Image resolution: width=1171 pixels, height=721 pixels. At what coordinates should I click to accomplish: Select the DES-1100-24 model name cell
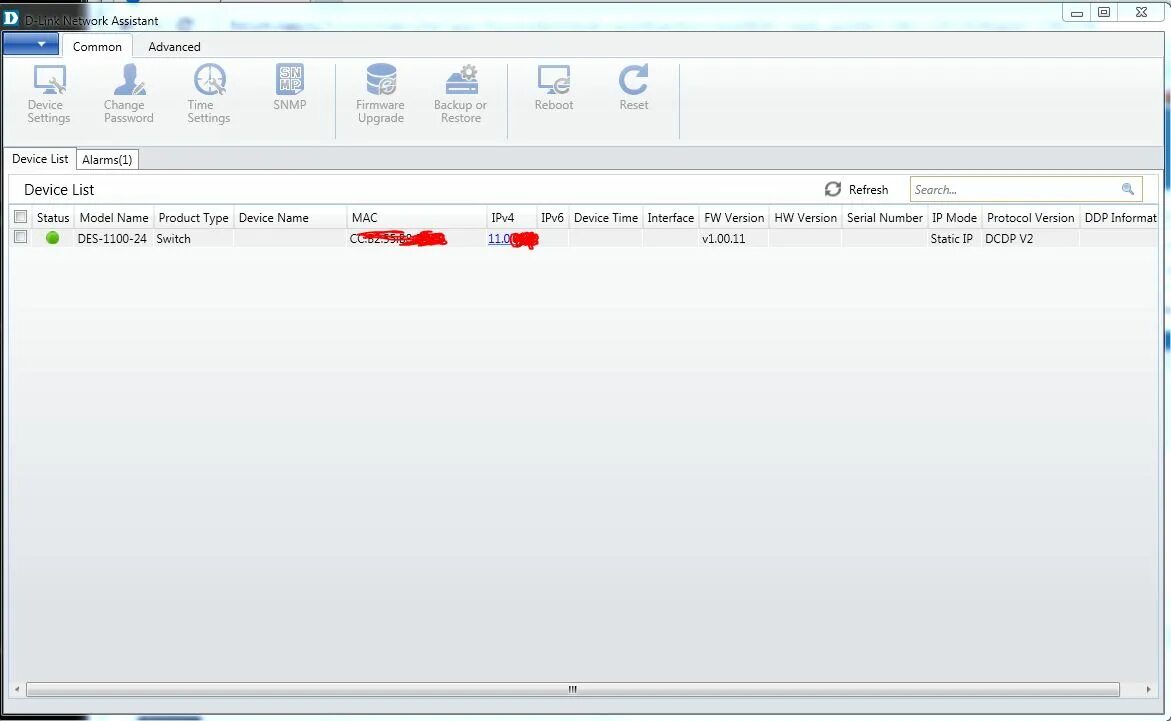tap(112, 239)
